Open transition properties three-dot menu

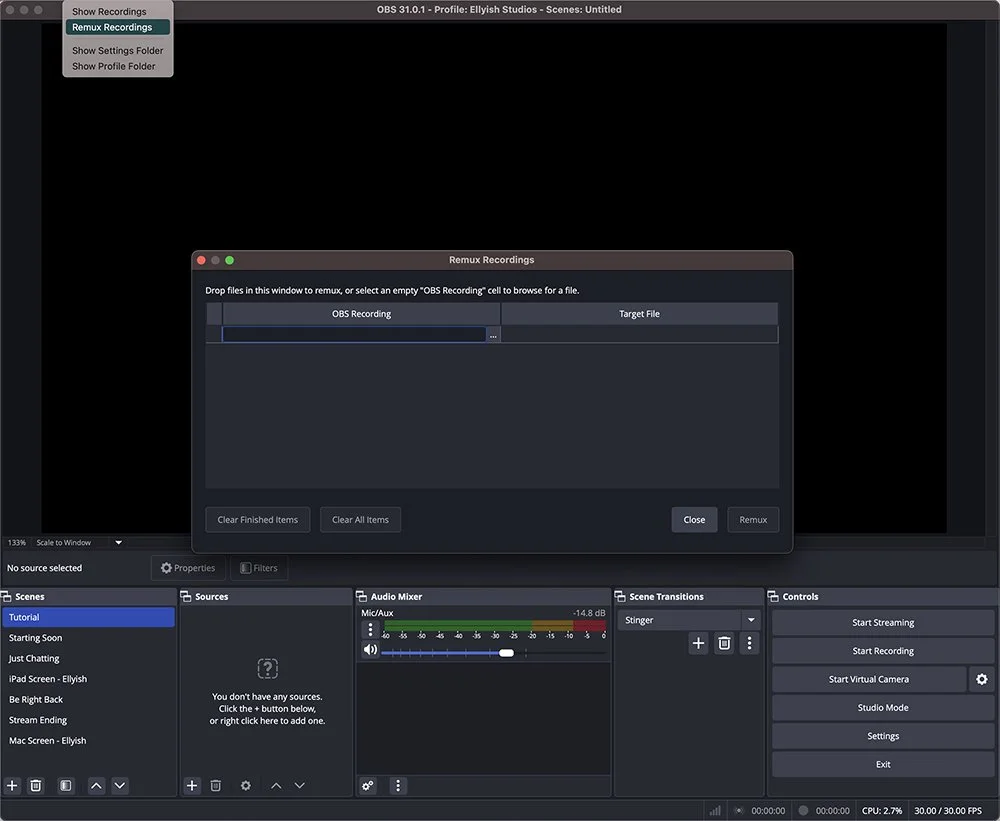coord(749,643)
